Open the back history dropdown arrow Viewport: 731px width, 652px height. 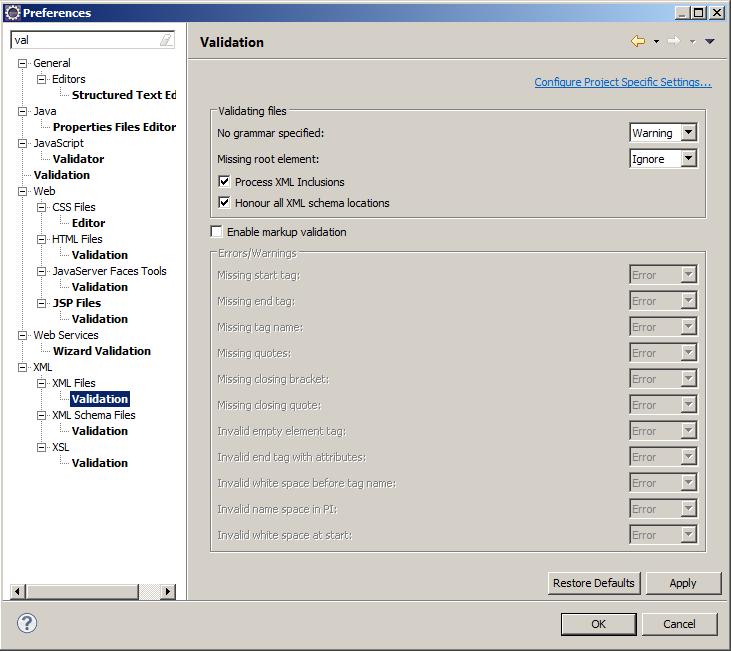coord(656,42)
